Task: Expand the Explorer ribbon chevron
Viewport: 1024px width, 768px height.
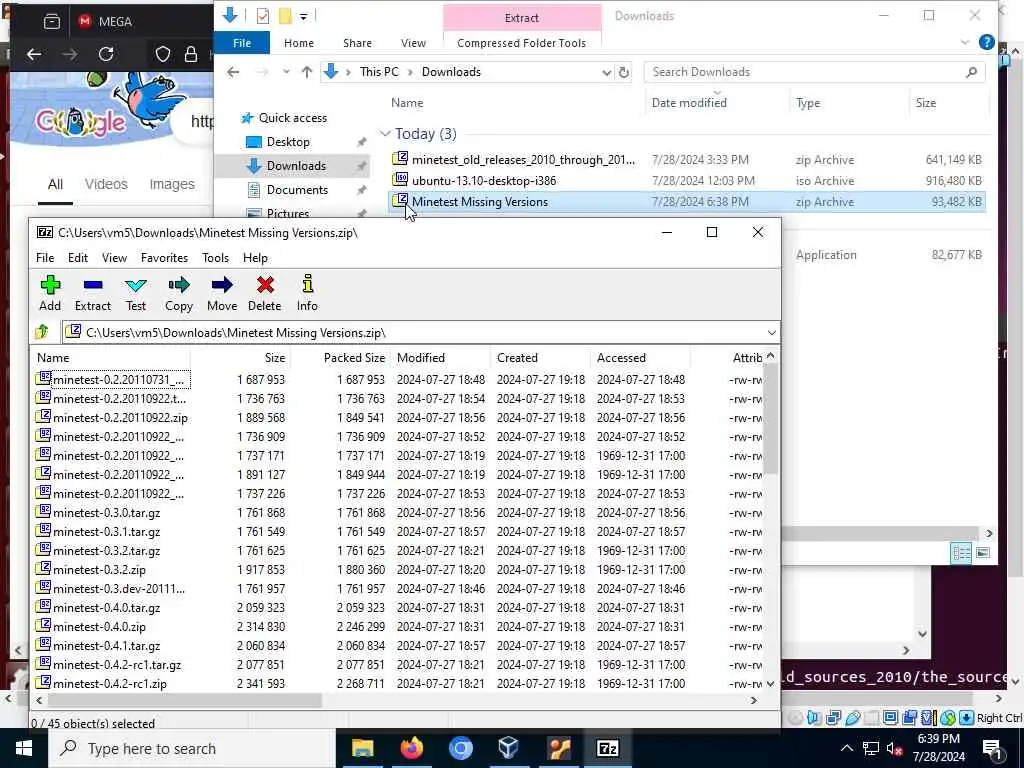Action: pos(965,42)
